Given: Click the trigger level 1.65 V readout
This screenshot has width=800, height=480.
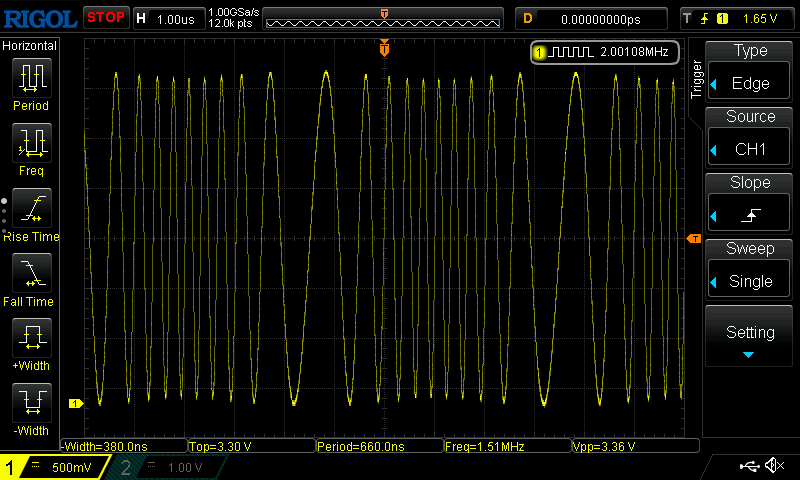Looking at the screenshot, I should 760,19.
